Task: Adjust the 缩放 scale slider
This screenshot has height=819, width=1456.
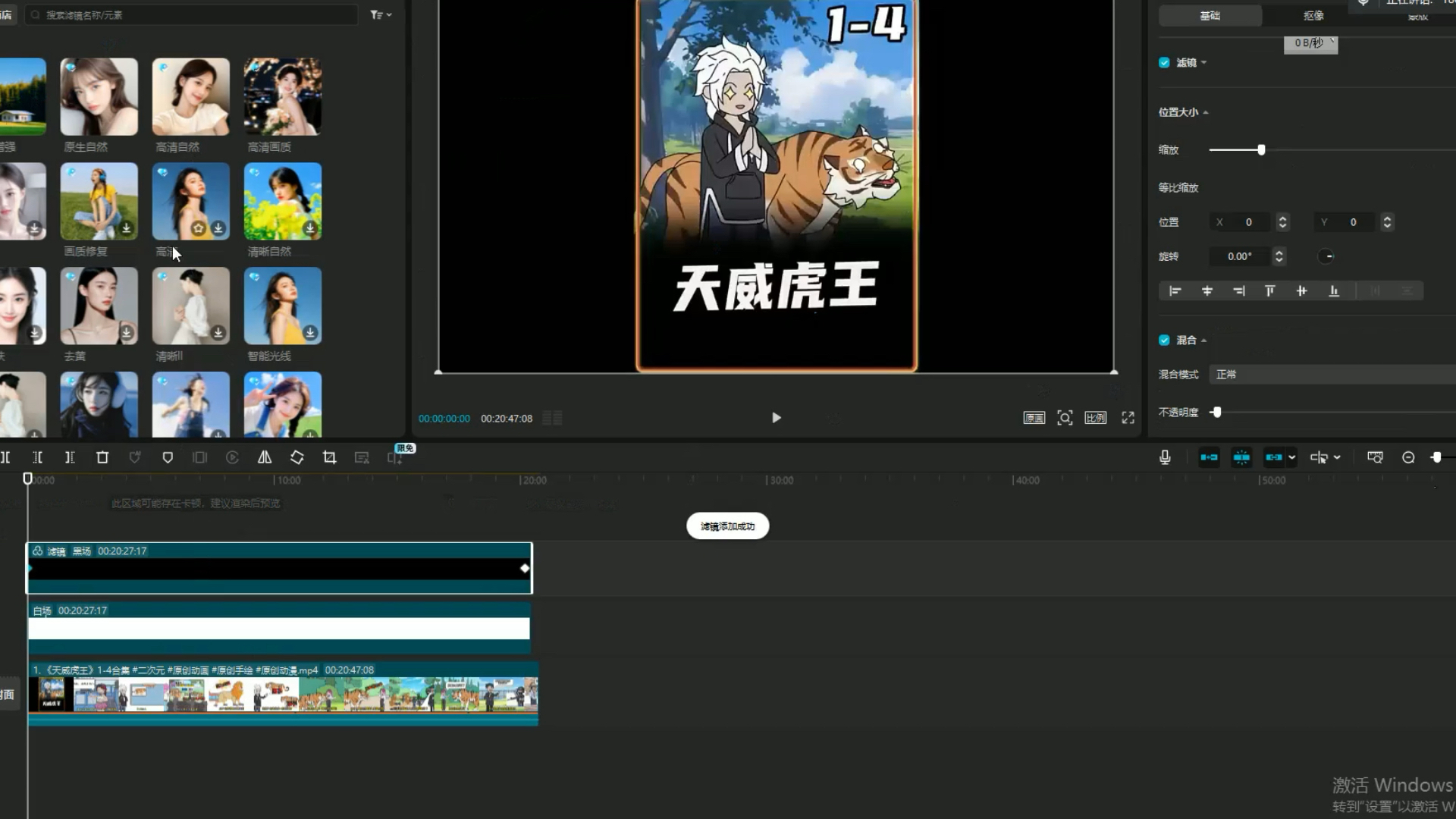Action: tap(1262, 150)
